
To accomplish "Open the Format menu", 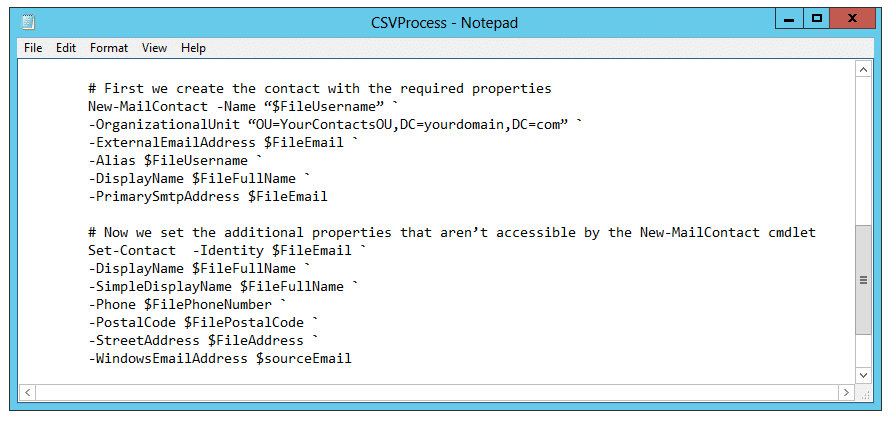I will (x=109, y=47).
